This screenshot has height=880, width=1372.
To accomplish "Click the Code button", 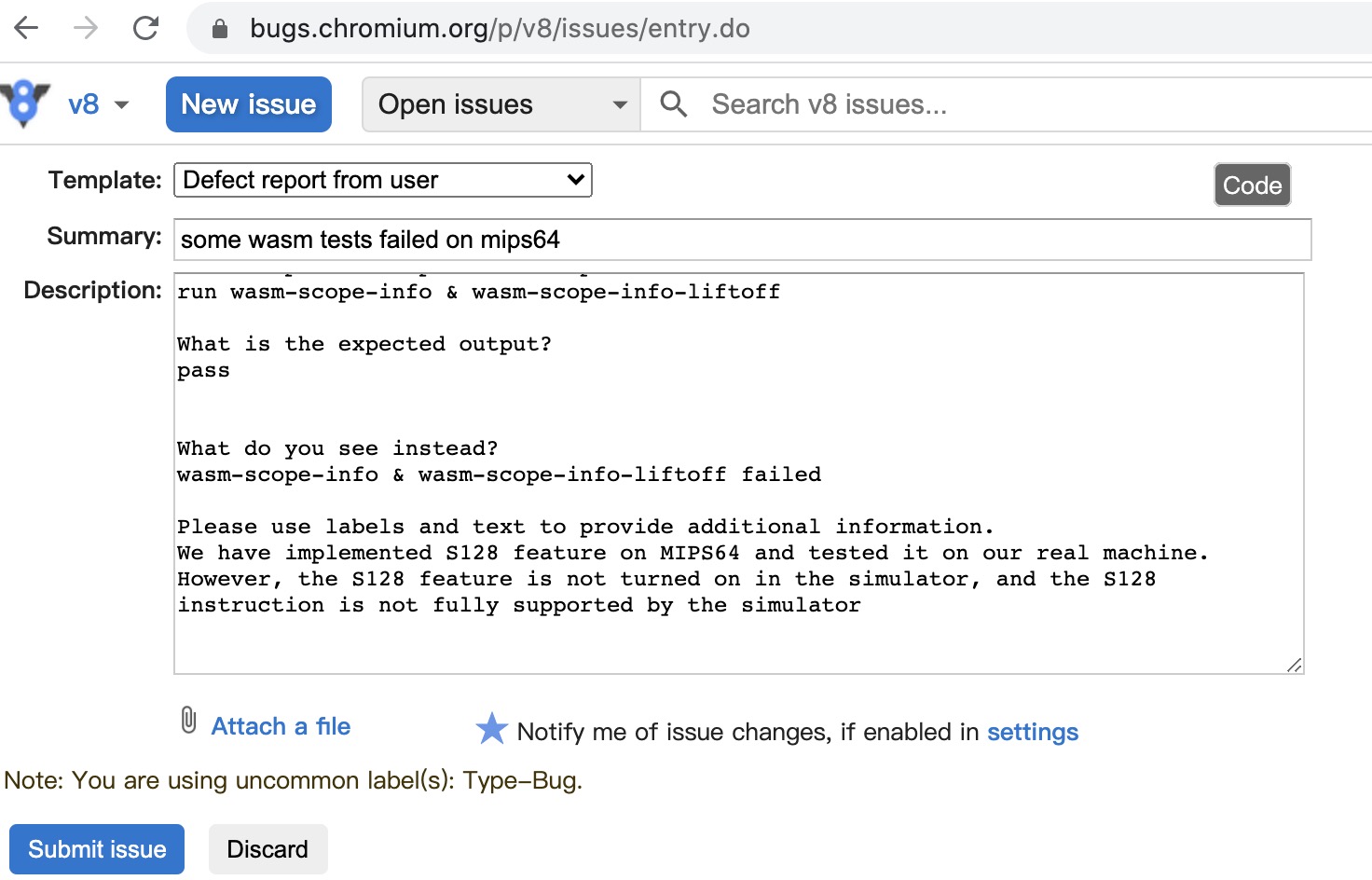I will [1252, 186].
